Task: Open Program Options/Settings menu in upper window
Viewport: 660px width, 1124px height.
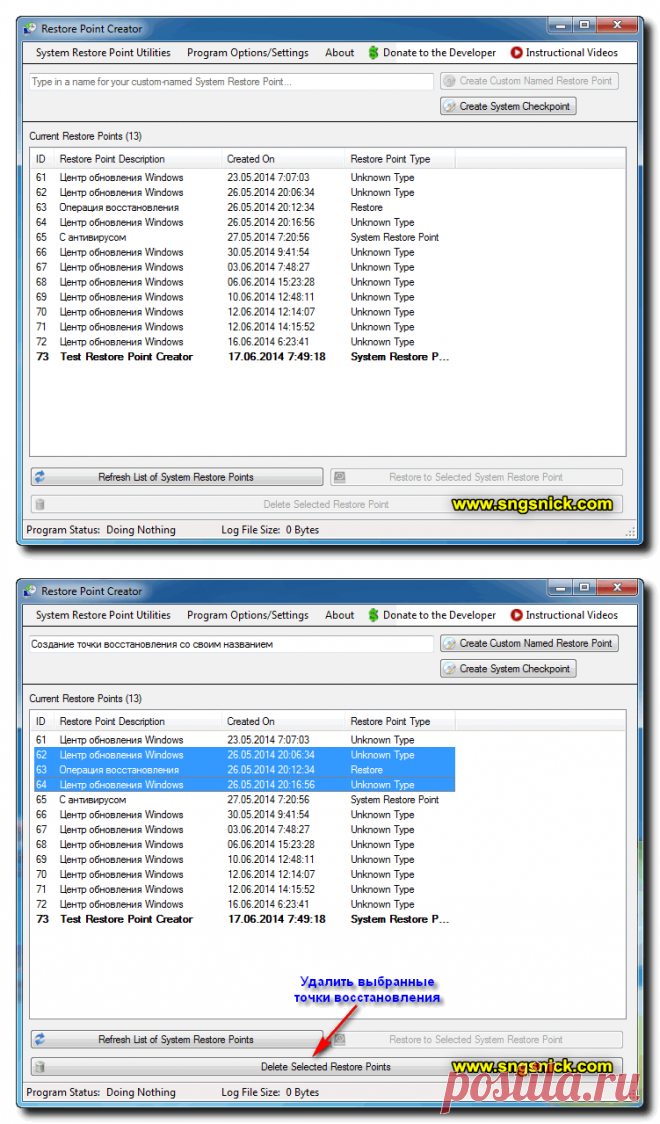Action: [248, 52]
